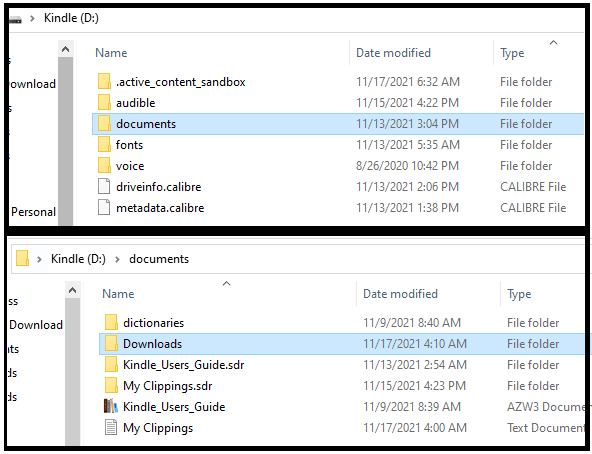Click scroll up arrow in bottom navigation pane
The image size is (592, 454).
click(x=72, y=290)
